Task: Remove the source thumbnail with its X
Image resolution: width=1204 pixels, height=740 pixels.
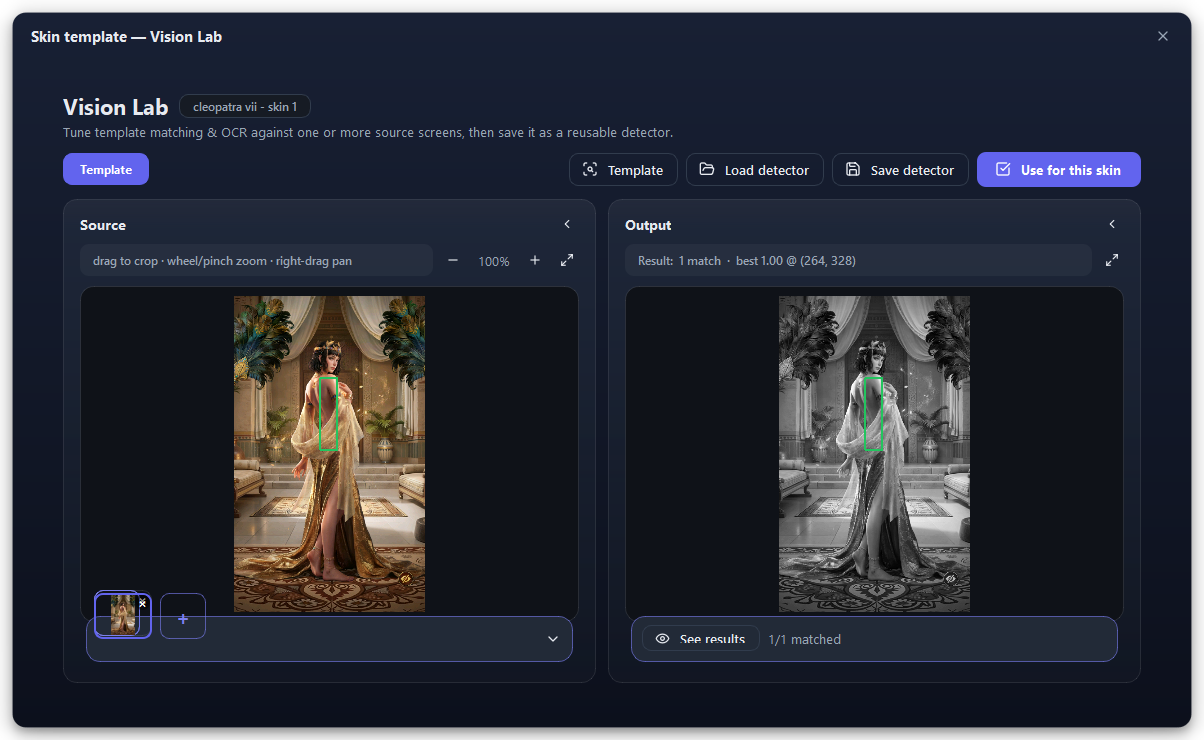Action: pos(142,603)
